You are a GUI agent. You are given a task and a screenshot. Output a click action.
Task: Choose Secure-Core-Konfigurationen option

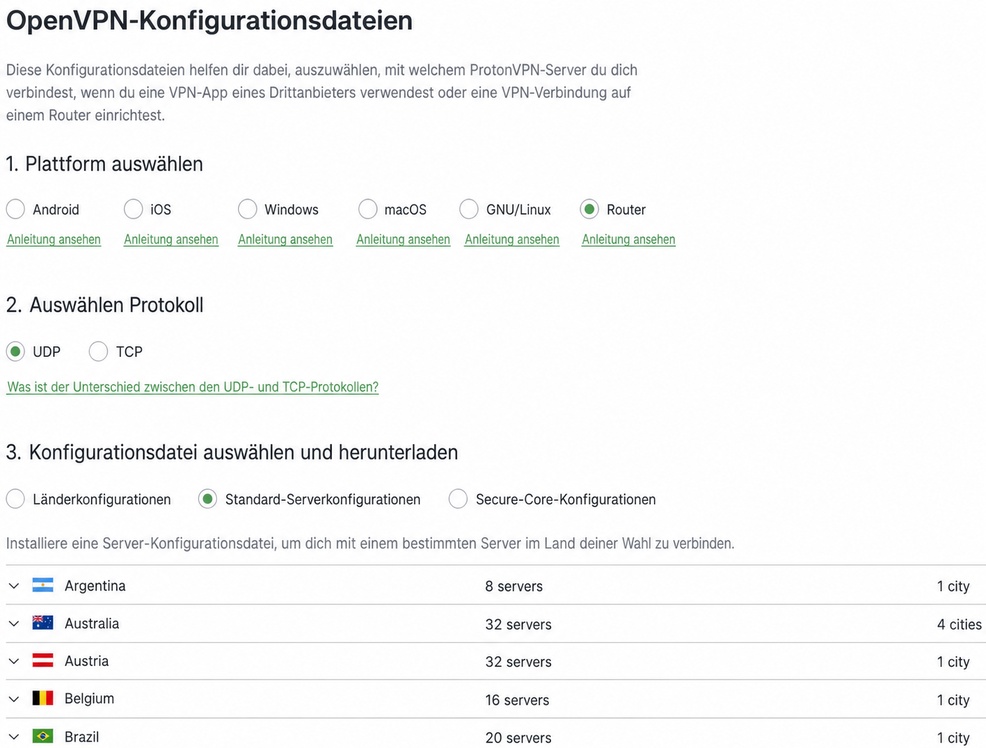click(x=458, y=499)
